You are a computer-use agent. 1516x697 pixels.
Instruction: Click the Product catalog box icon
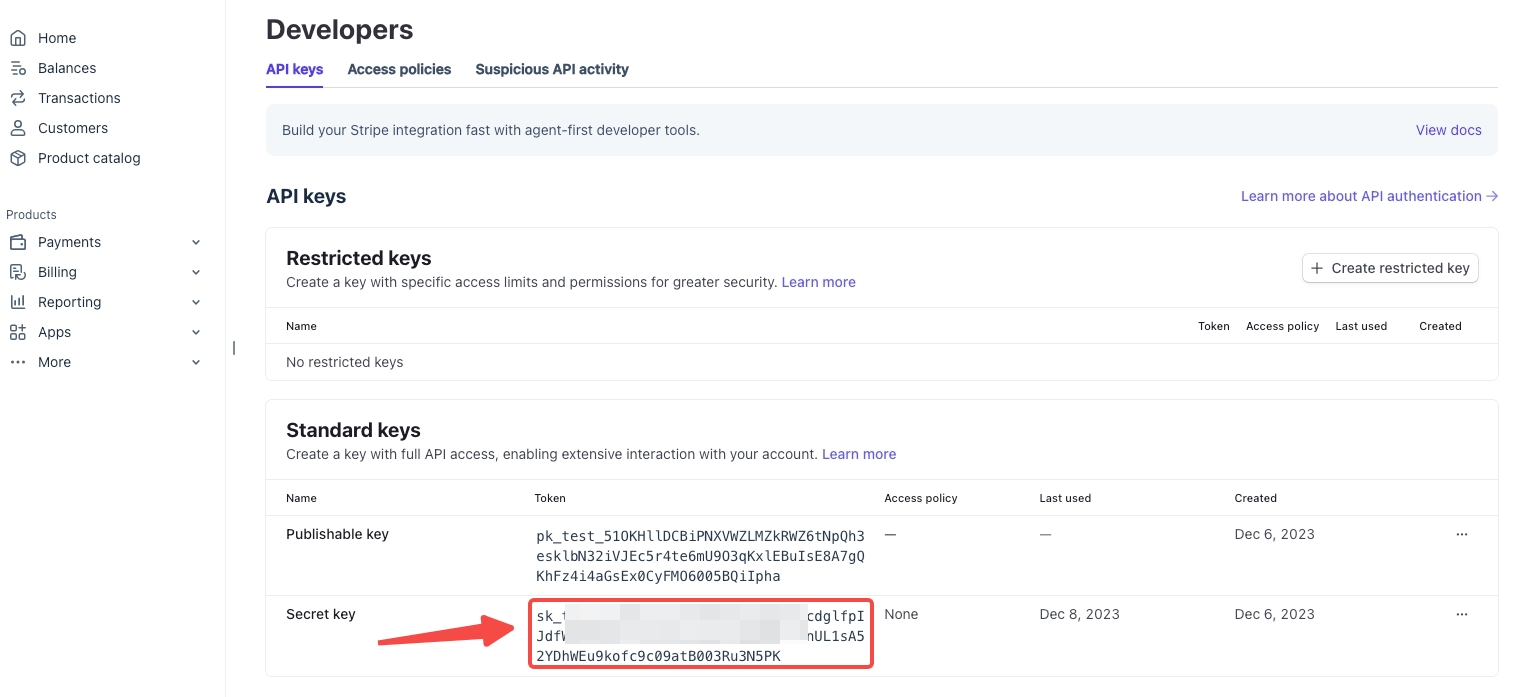coord(17,158)
